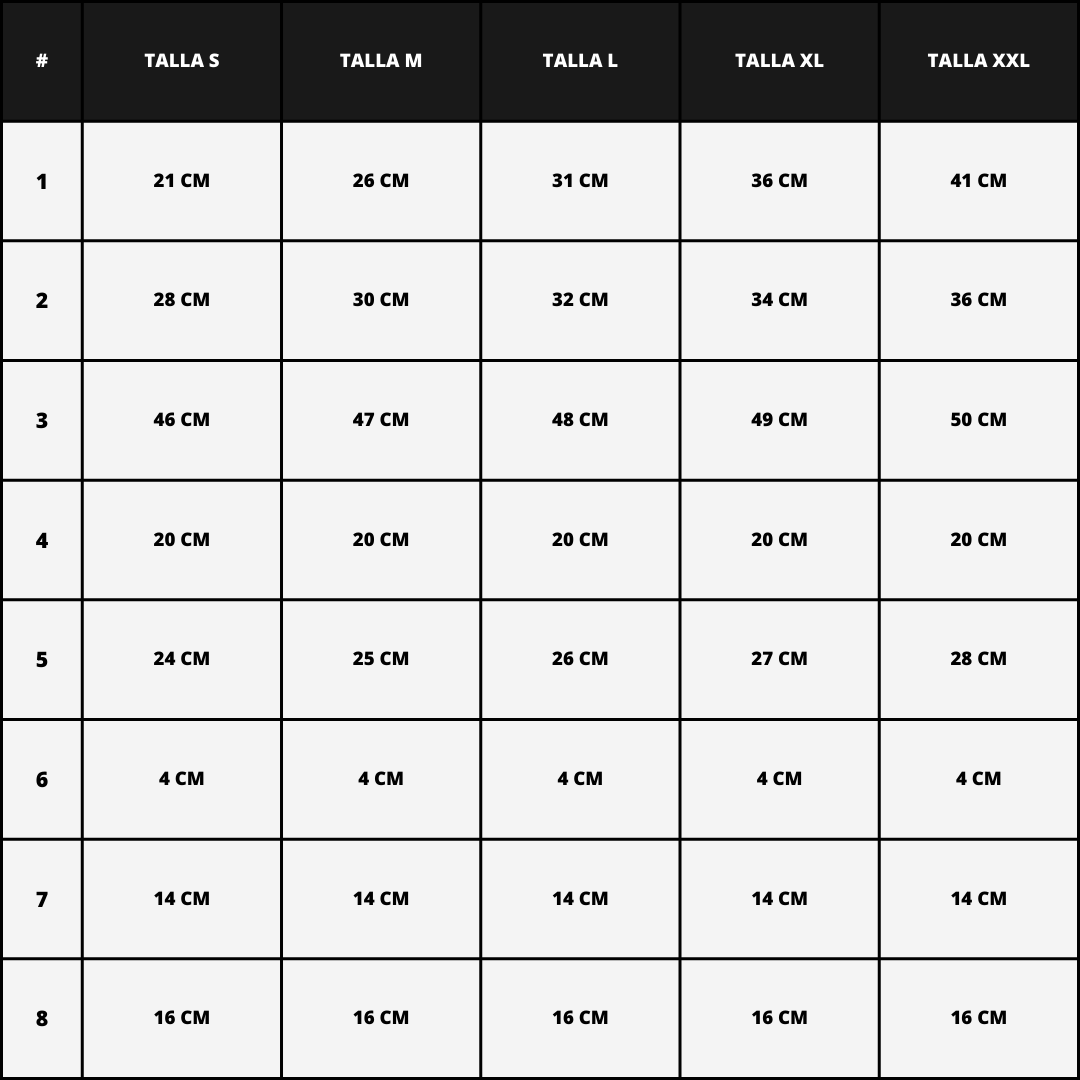Select the 34 CM cell in row 2
Image resolution: width=1080 pixels, height=1080 pixels.
779,300
